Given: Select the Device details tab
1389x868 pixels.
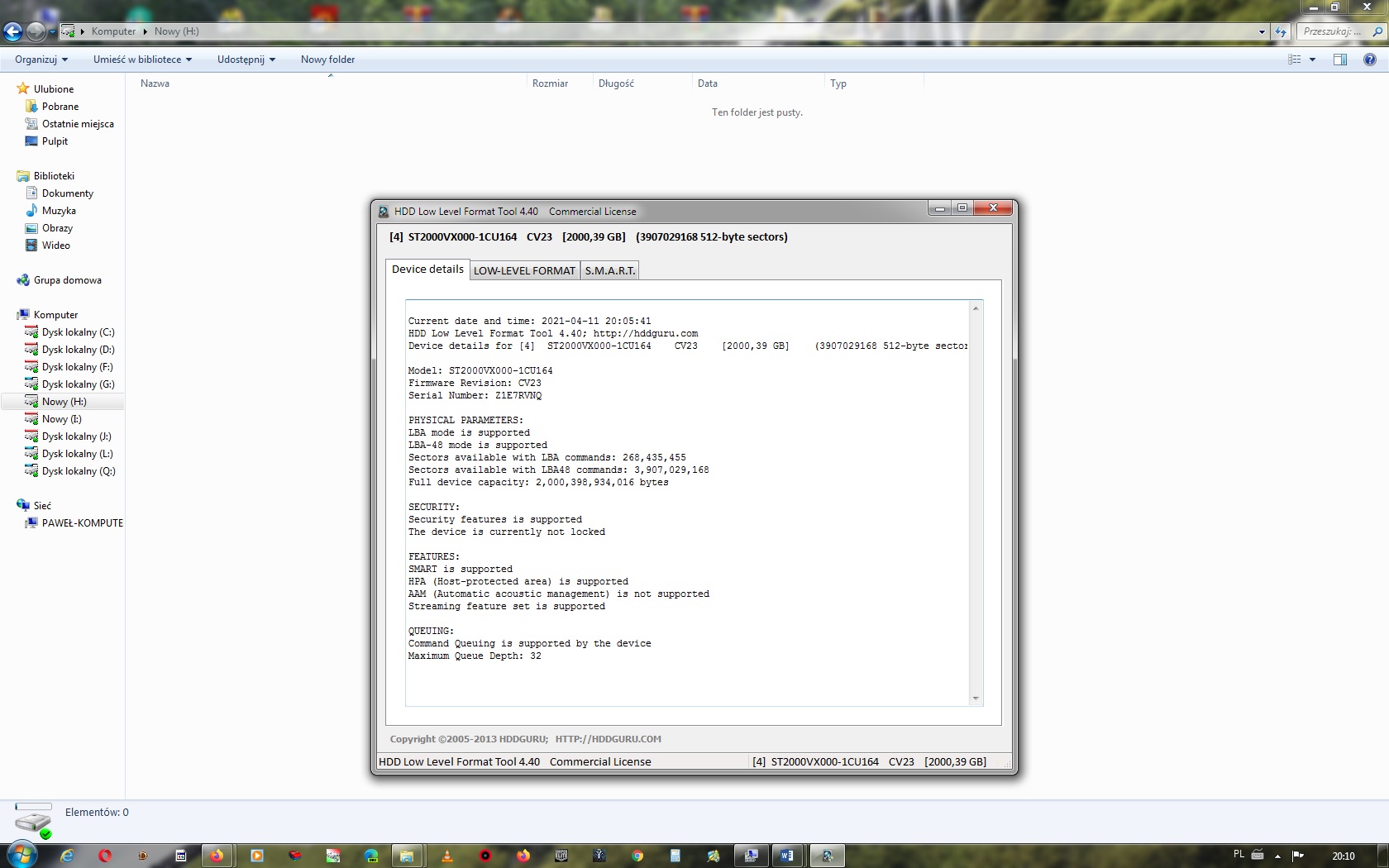Looking at the screenshot, I should [427, 269].
